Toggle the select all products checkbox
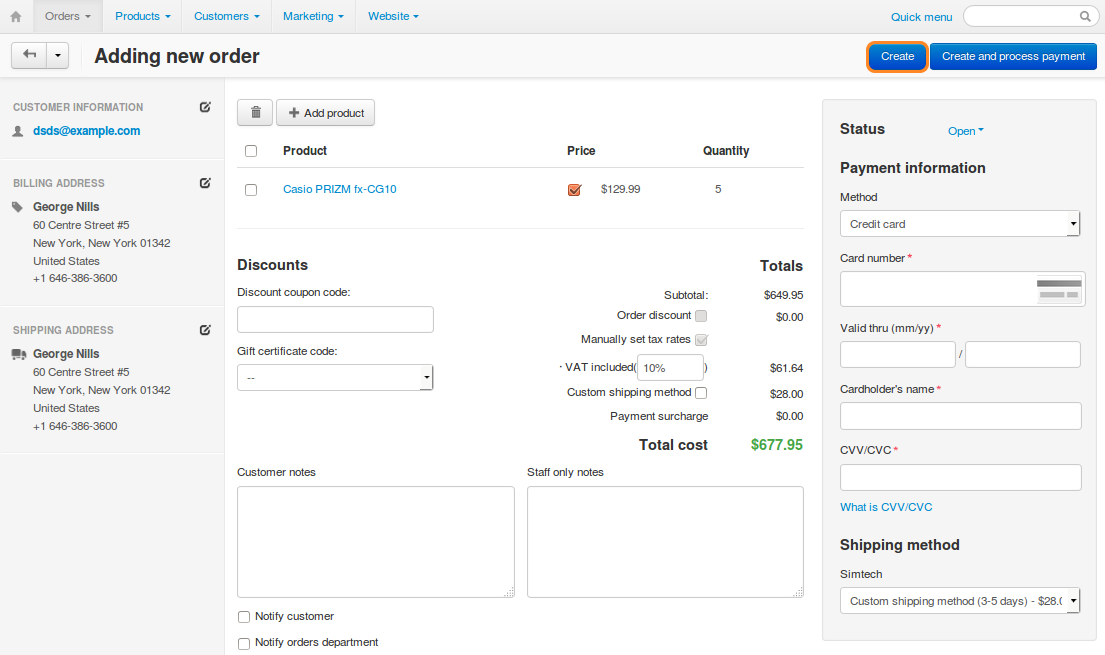The image size is (1105, 655). tap(251, 151)
